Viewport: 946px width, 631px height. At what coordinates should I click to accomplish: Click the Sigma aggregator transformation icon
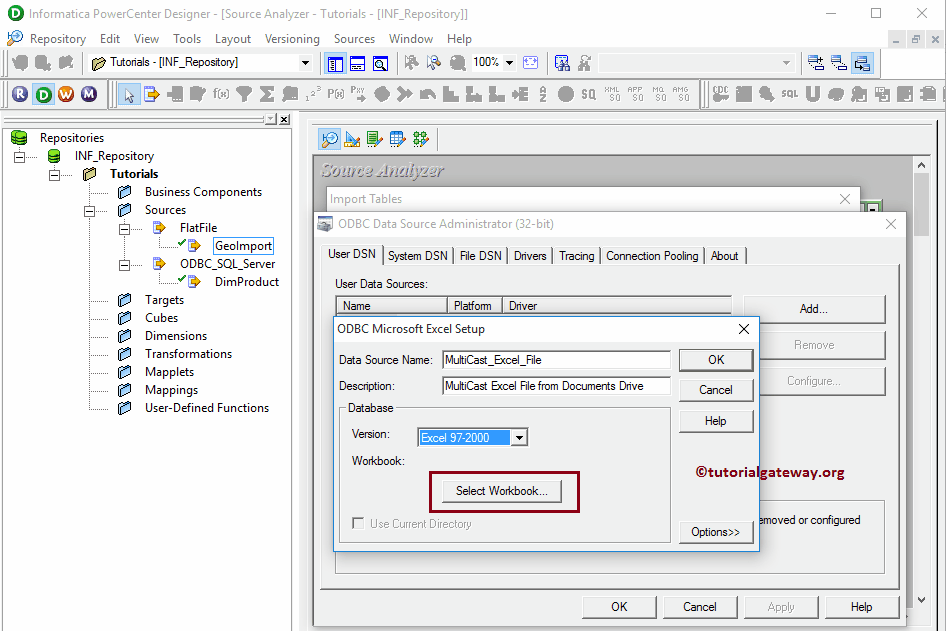[267, 94]
